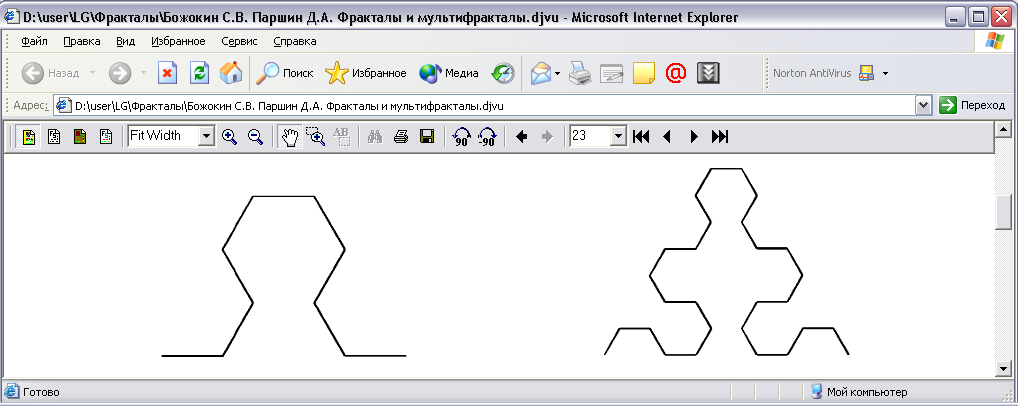Zoom in with the magnifier plus icon

[229, 136]
